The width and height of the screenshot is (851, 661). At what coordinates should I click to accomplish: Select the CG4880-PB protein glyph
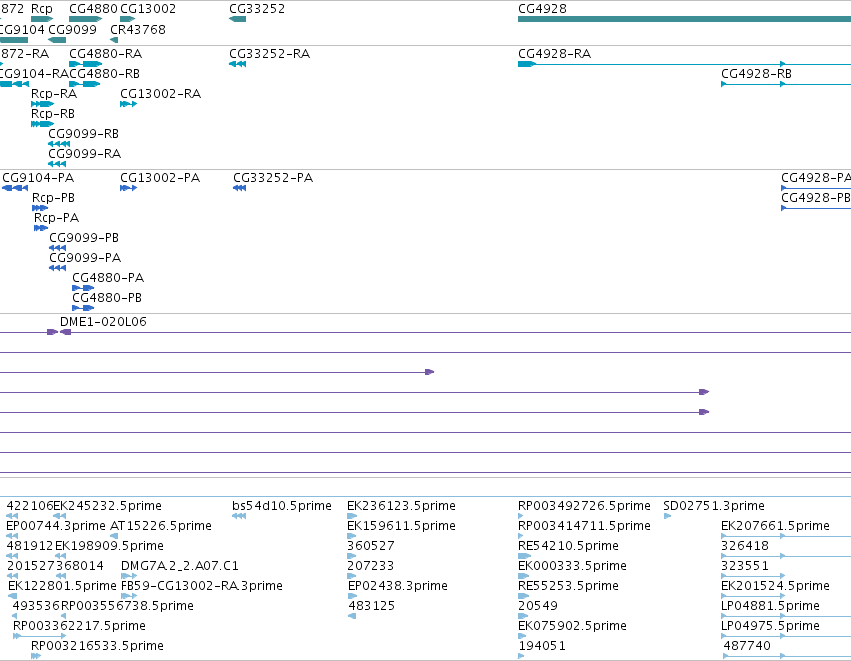click(83, 308)
